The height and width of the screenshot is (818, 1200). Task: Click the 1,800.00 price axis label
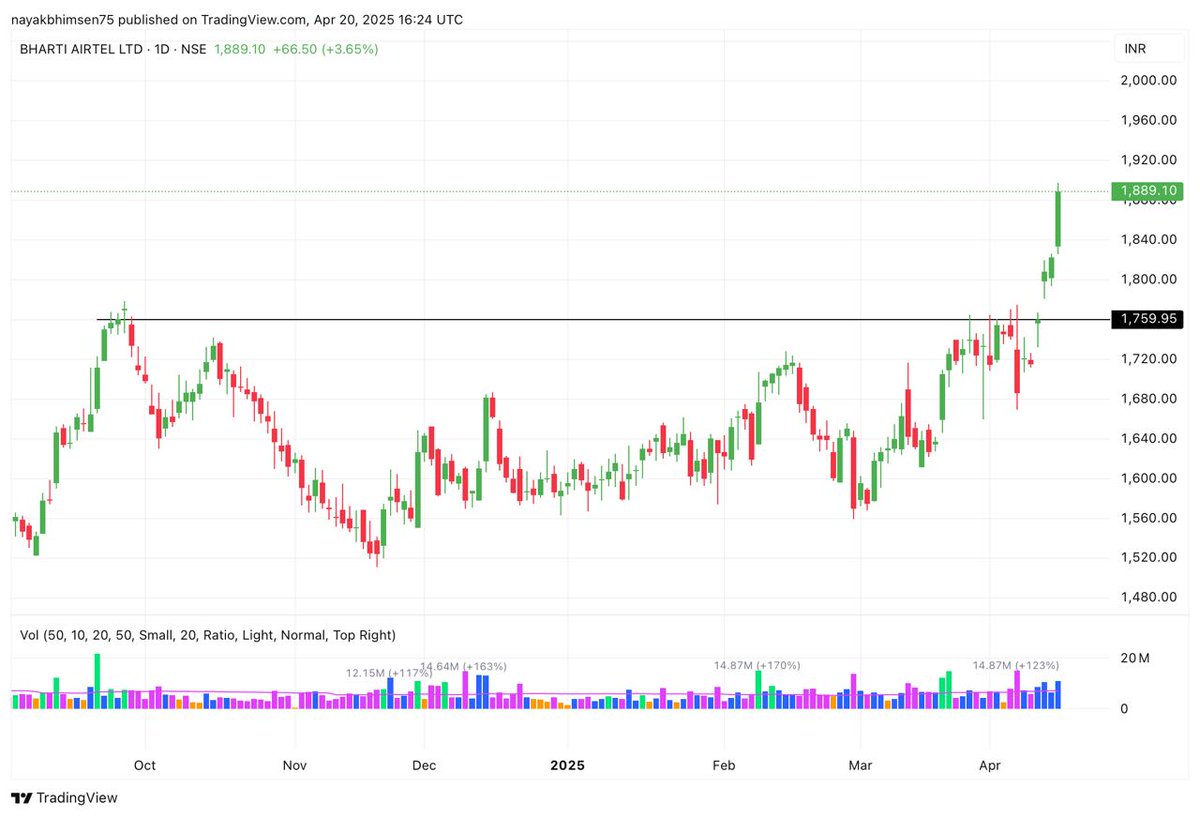coord(1148,279)
